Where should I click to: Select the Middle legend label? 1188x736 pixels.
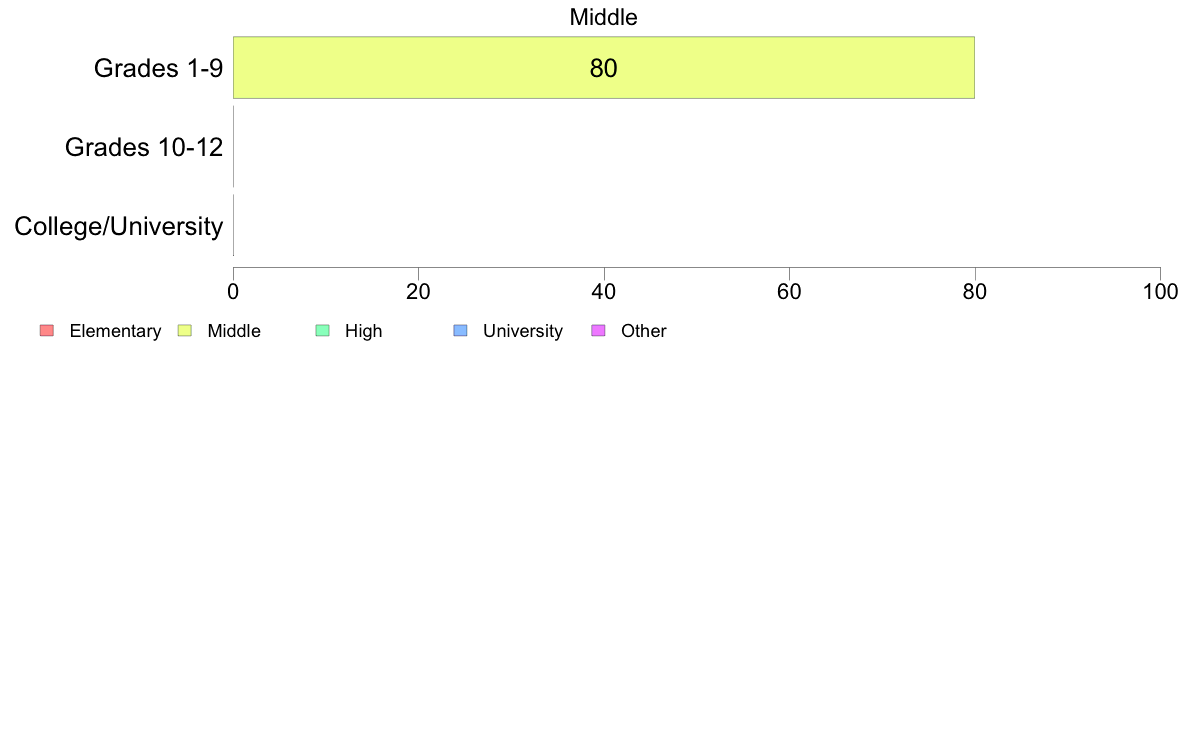tap(234, 331)
